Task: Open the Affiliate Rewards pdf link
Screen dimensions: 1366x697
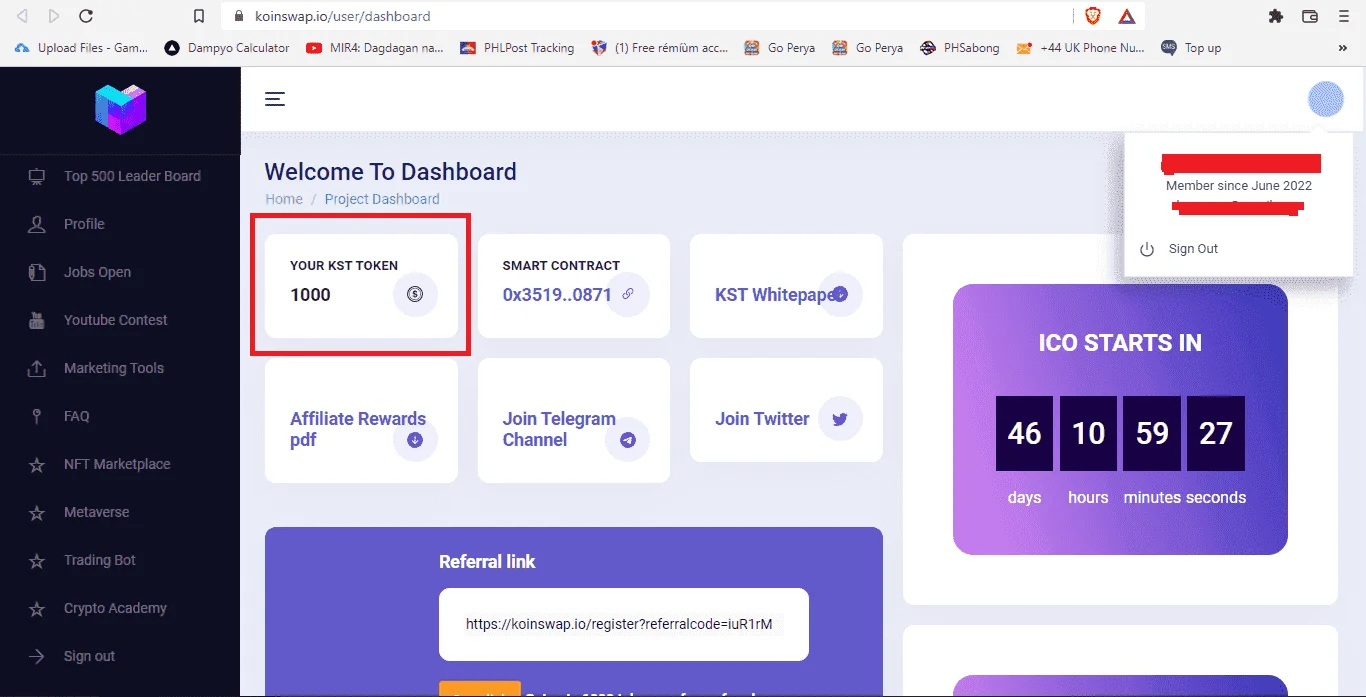Action: [x=358, y=429]
